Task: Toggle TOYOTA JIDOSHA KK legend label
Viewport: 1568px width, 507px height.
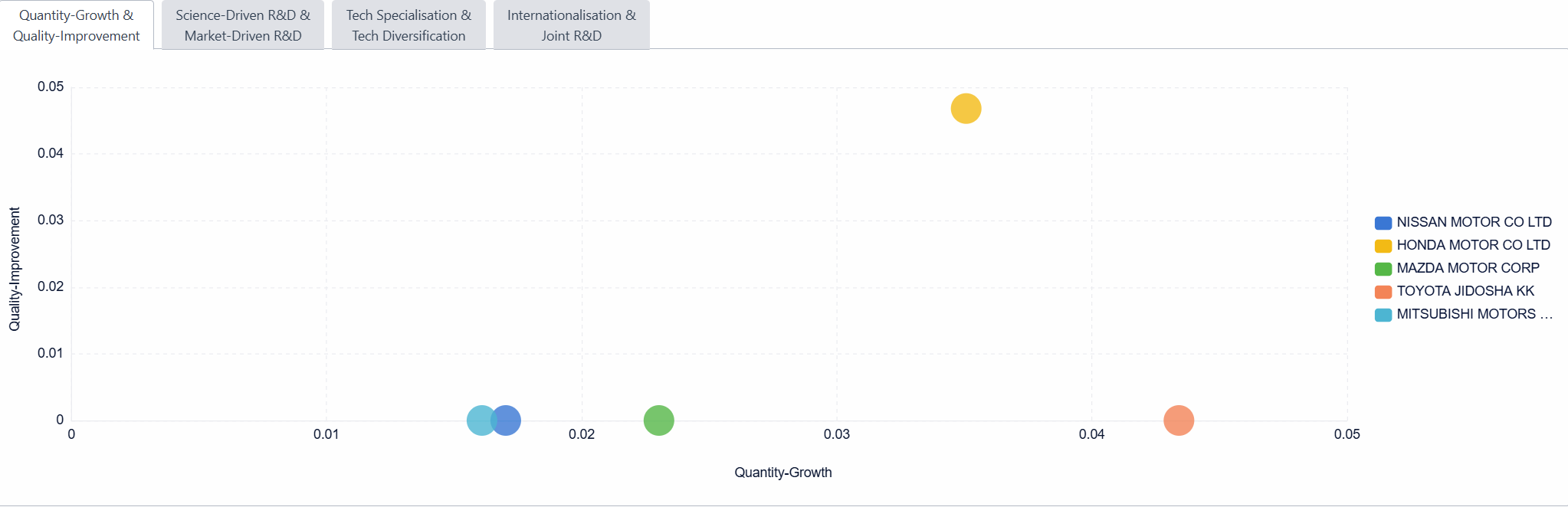Action: coord(1465,291)
